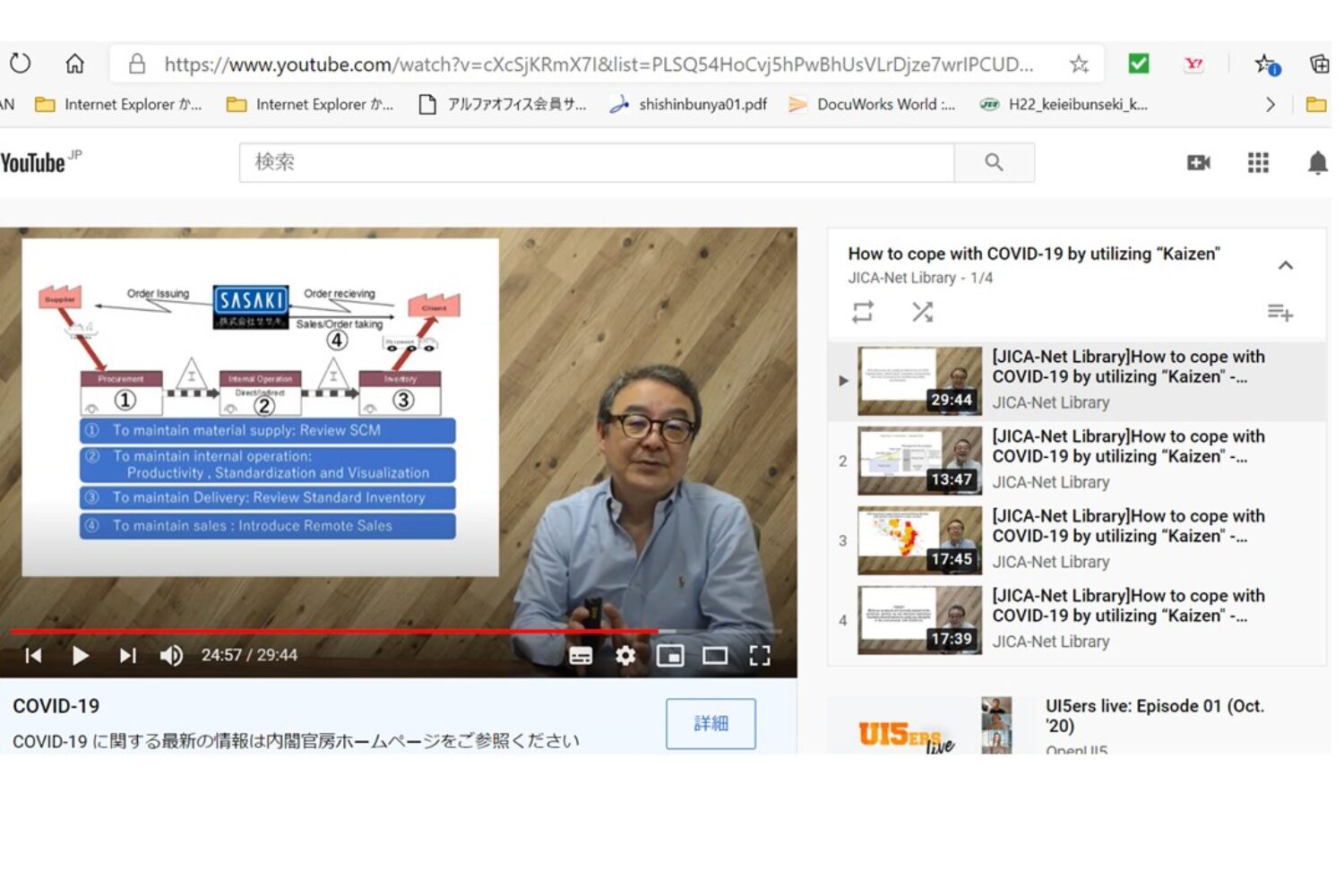Show more bookmarks with chevron

[1270, 105]
